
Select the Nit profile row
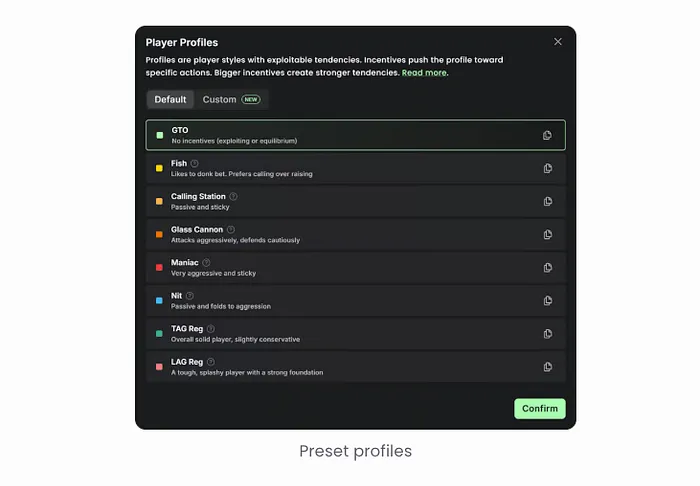tap(355, 301)
